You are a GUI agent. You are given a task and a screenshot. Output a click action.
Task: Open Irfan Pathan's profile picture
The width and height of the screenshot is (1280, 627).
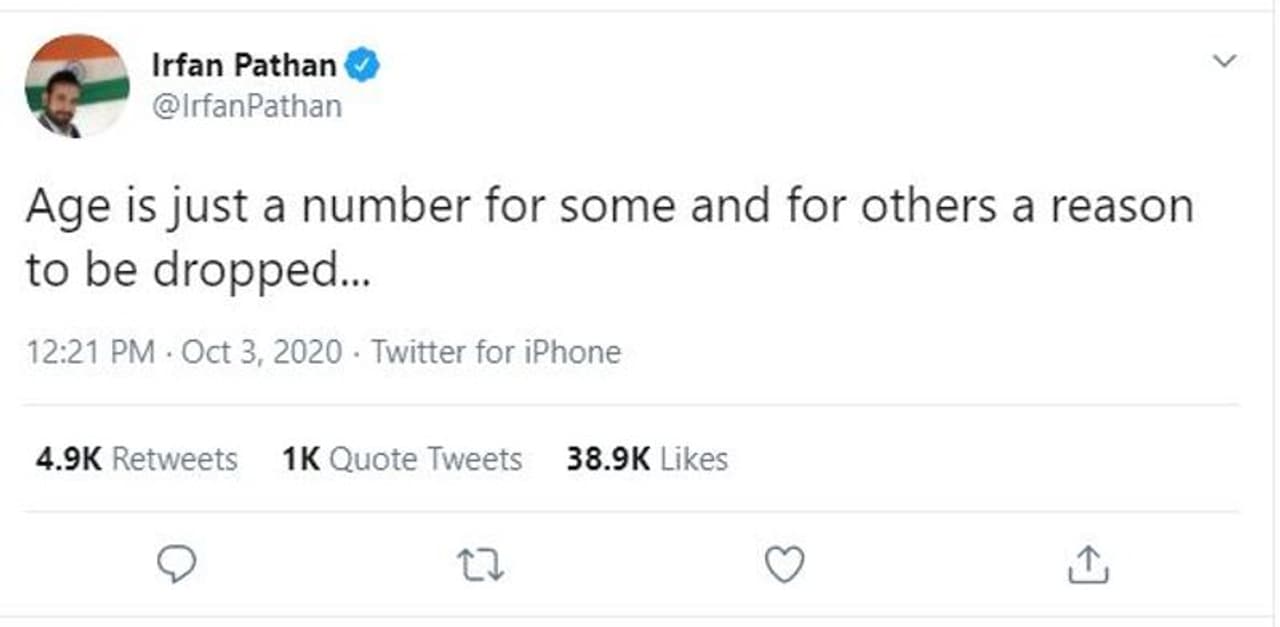tap(77, 85)
